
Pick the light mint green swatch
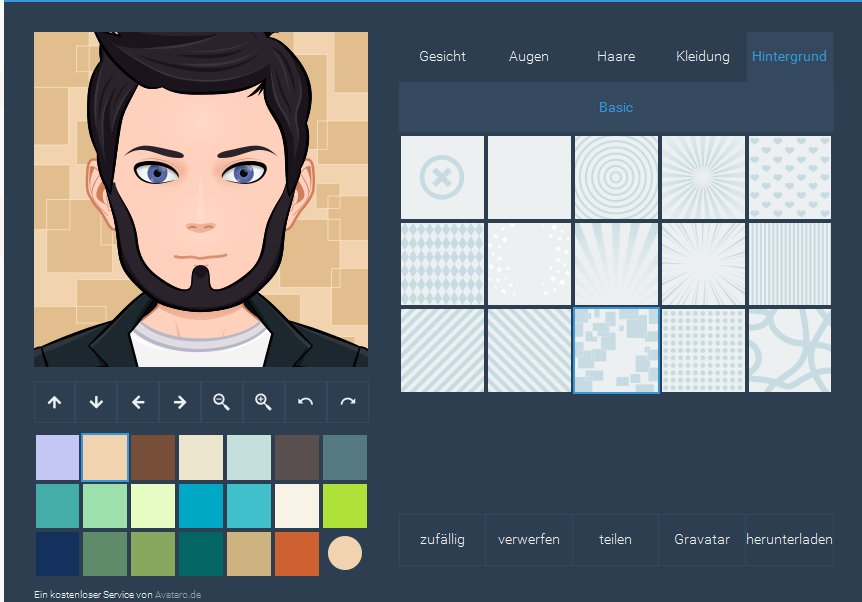coord(105,506)
